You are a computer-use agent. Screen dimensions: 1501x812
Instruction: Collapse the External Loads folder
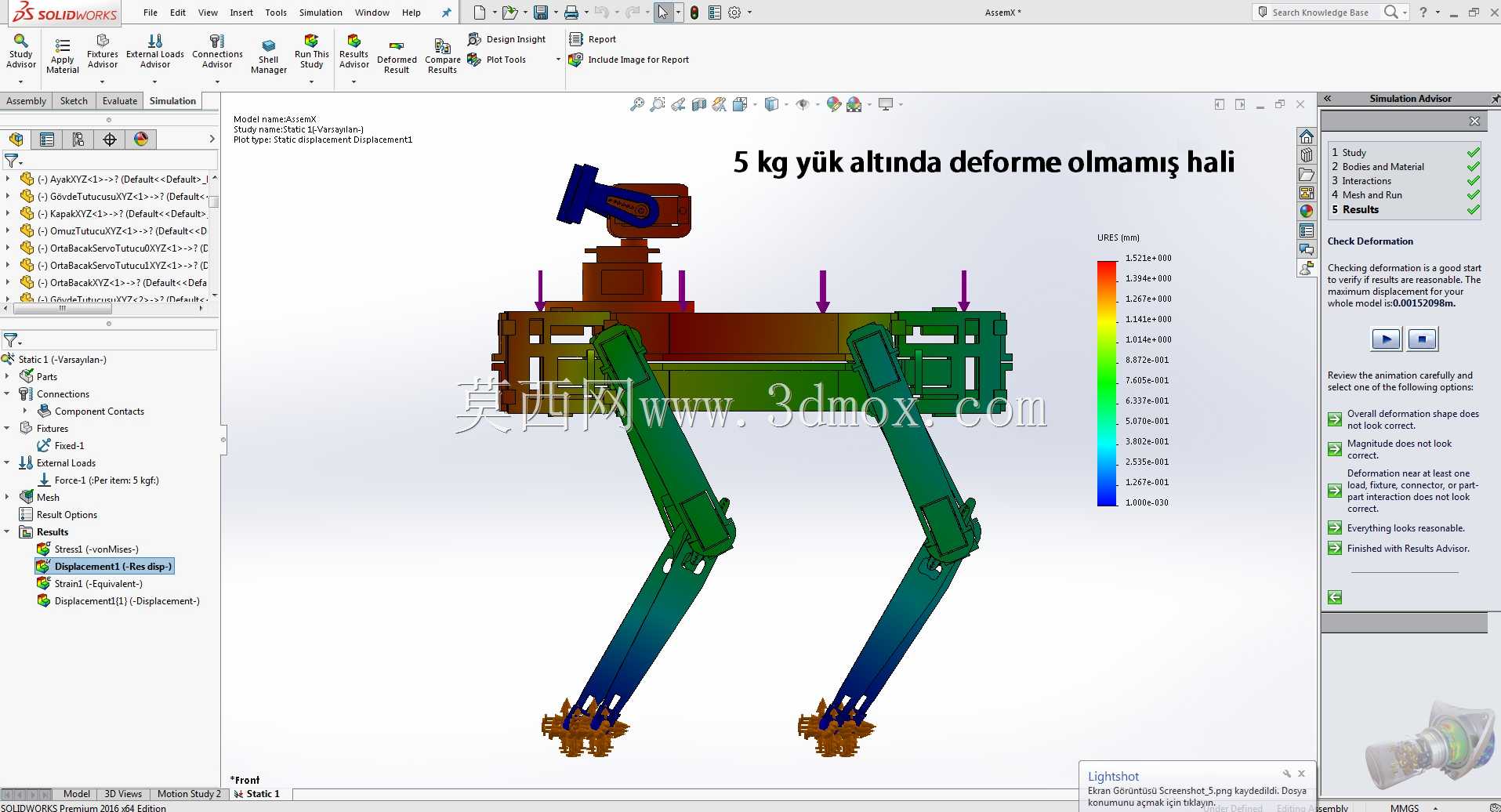[8, 463]
